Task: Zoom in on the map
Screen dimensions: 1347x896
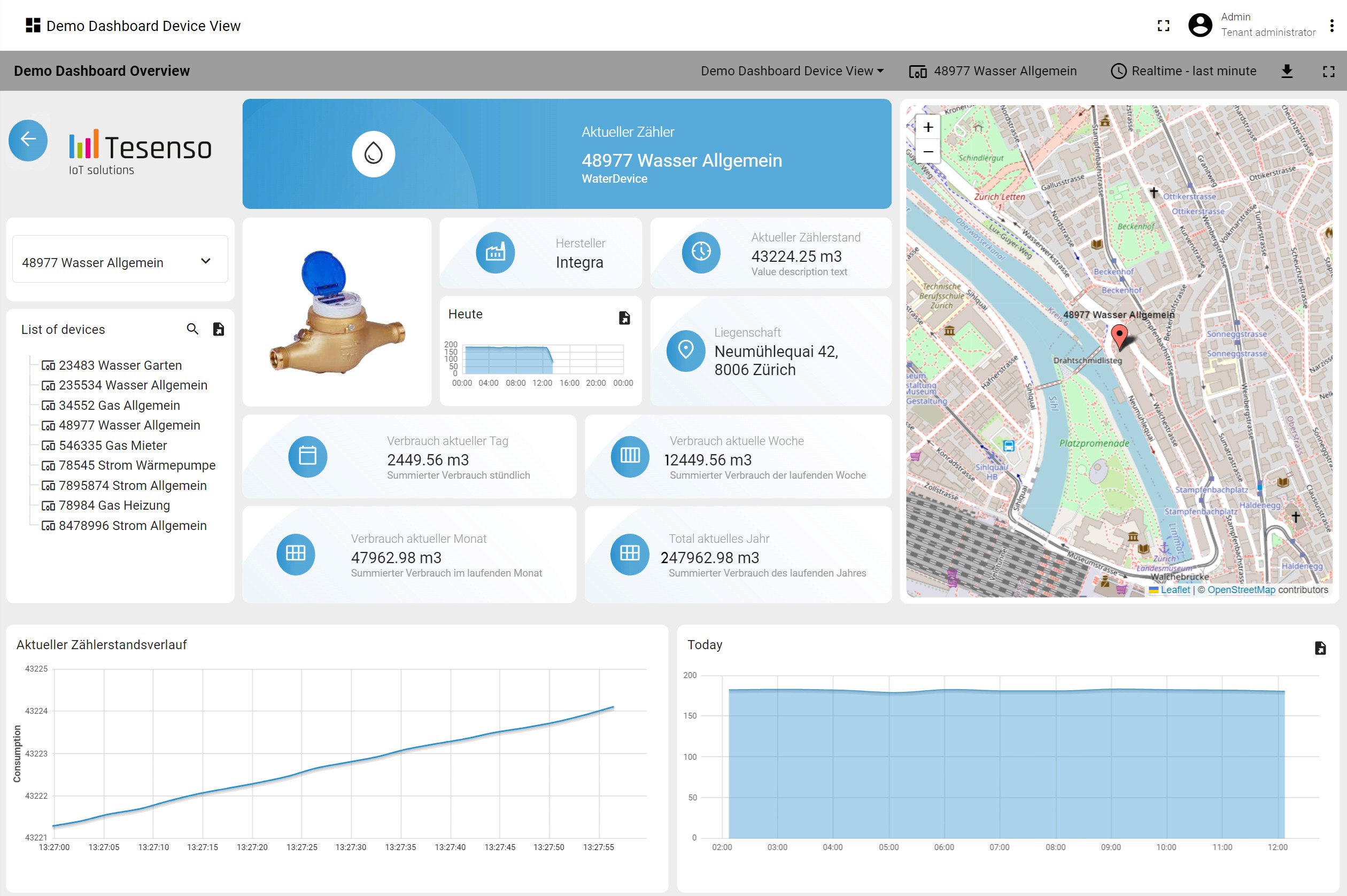Action: click(928, 127)
